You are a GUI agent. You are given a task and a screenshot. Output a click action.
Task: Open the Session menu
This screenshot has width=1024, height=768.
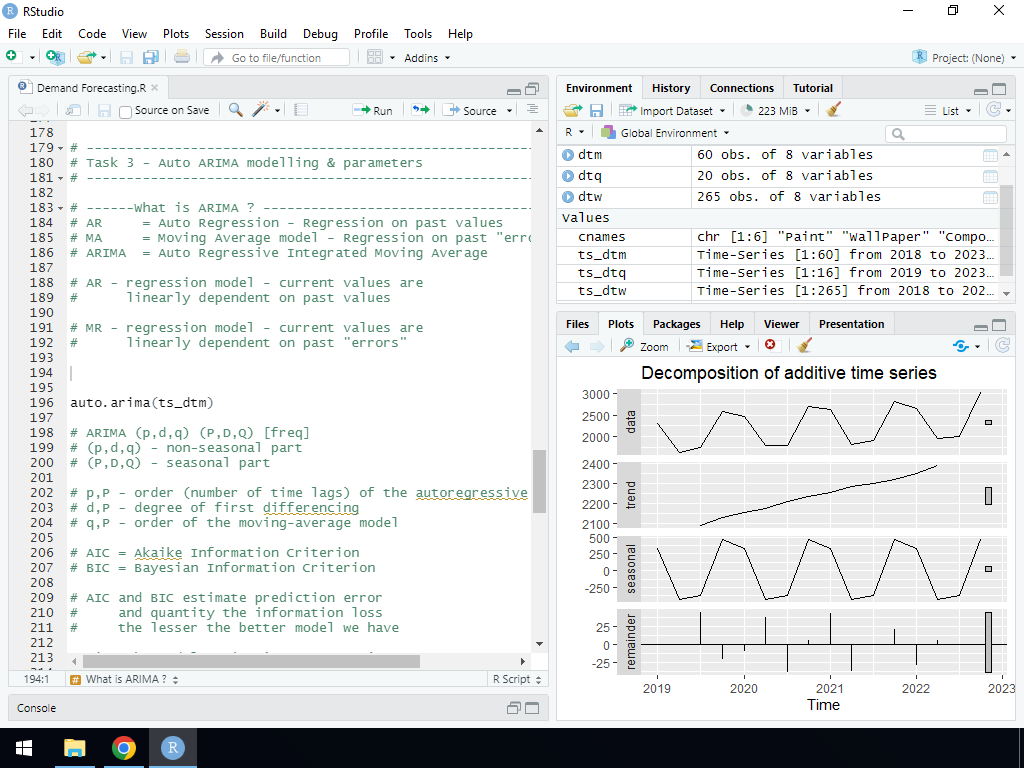(224, 33)
